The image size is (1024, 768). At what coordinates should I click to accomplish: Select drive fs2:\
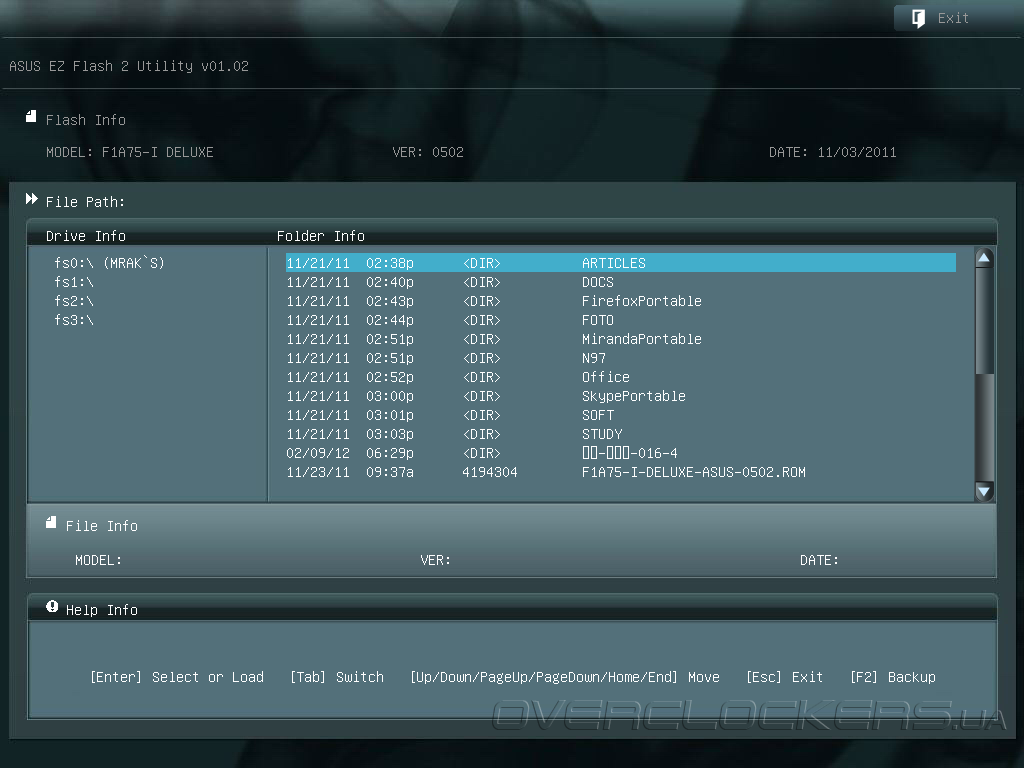[x=74, y=301]
